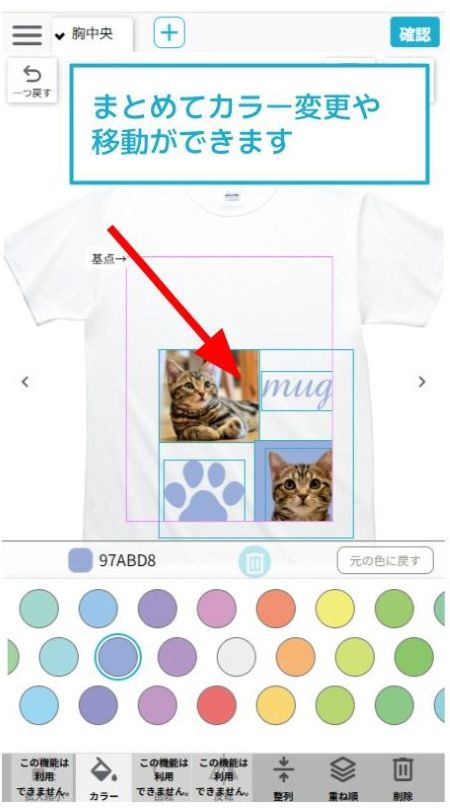Click the undo arrow (一つ戻す)

(32, 80)
